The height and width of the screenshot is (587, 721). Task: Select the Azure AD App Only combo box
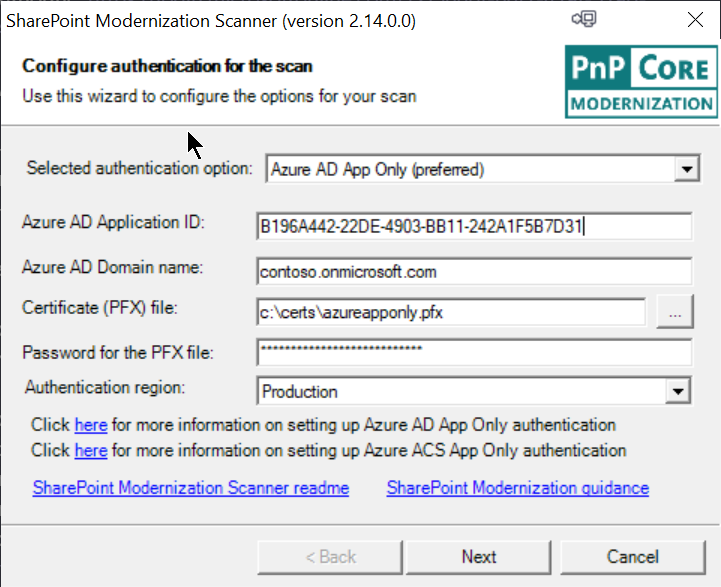[483, 169]
